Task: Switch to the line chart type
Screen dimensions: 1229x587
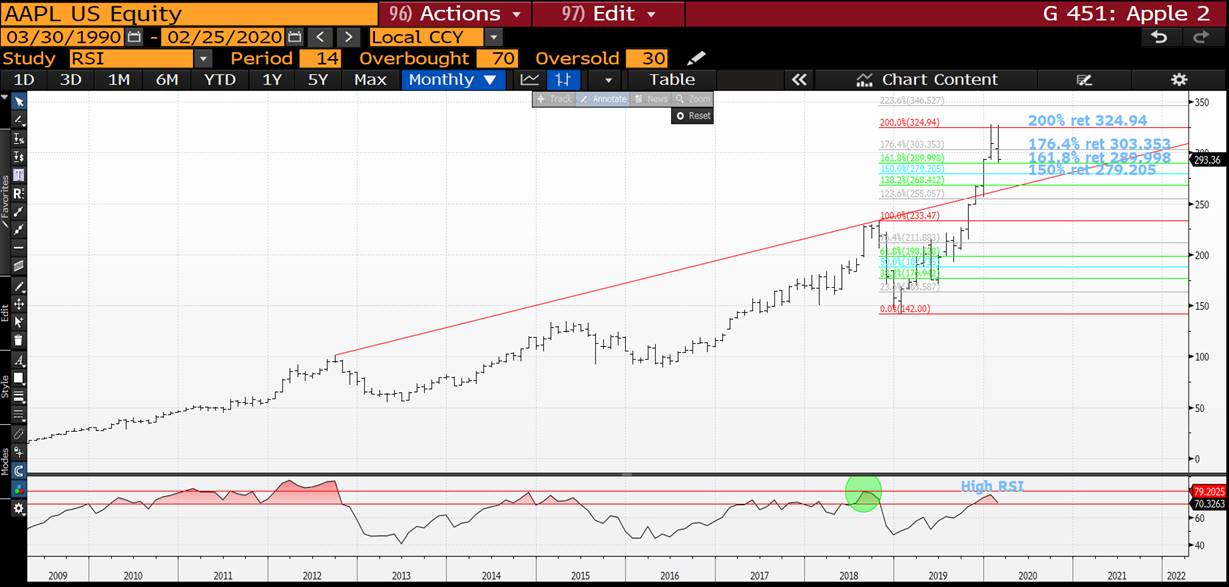Action: point(530,80)
